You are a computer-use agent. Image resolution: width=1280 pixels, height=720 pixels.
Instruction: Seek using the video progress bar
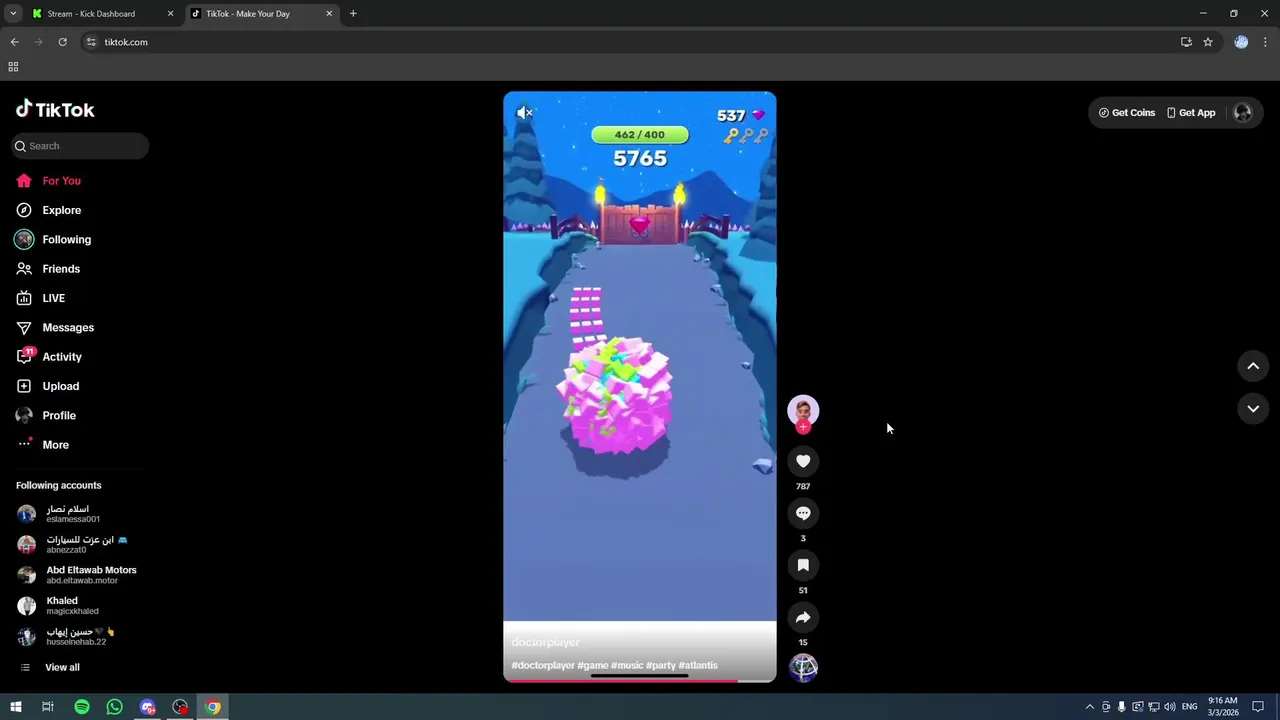click(x=640, y=680)
